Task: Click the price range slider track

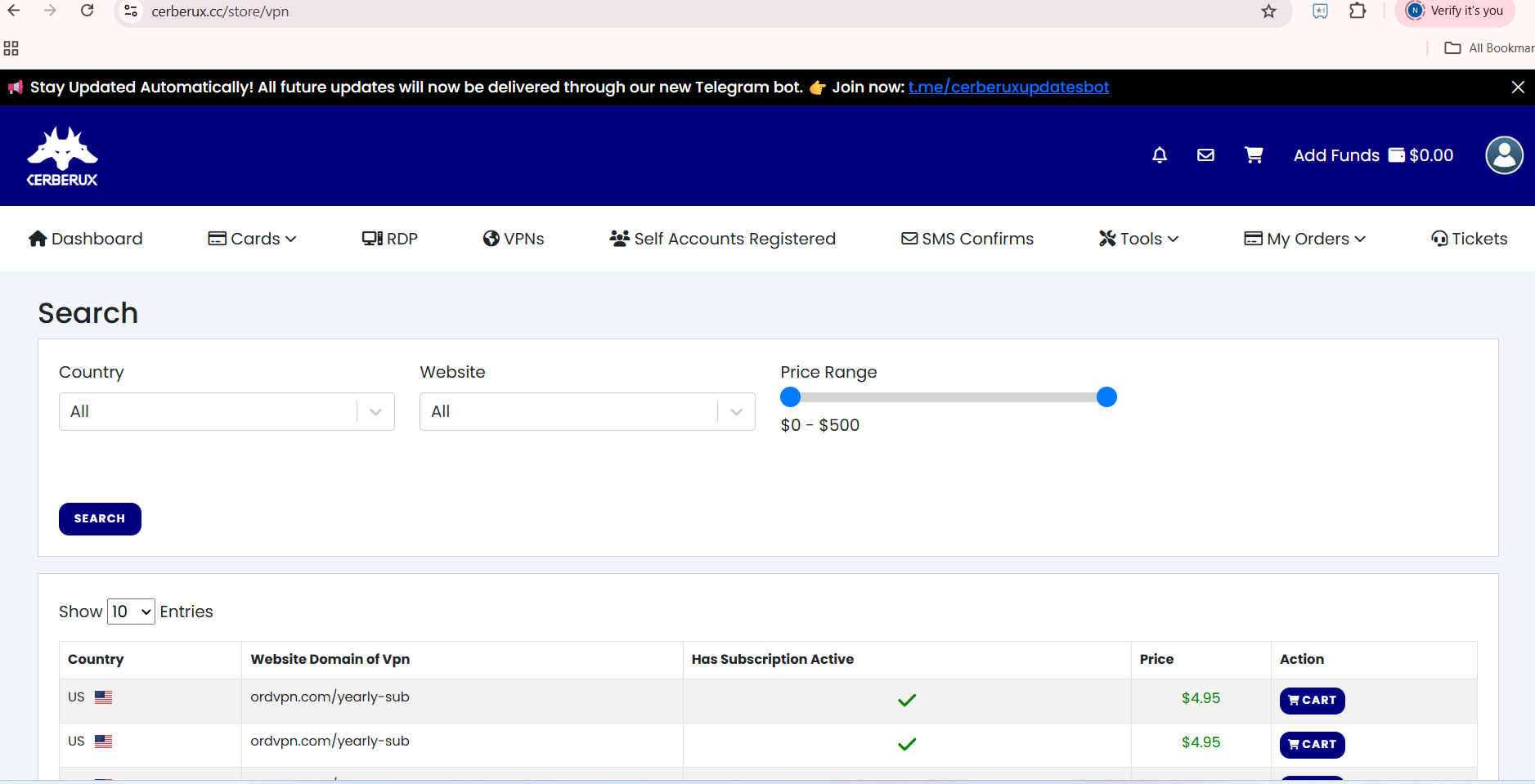Action: tap(949, 397)
